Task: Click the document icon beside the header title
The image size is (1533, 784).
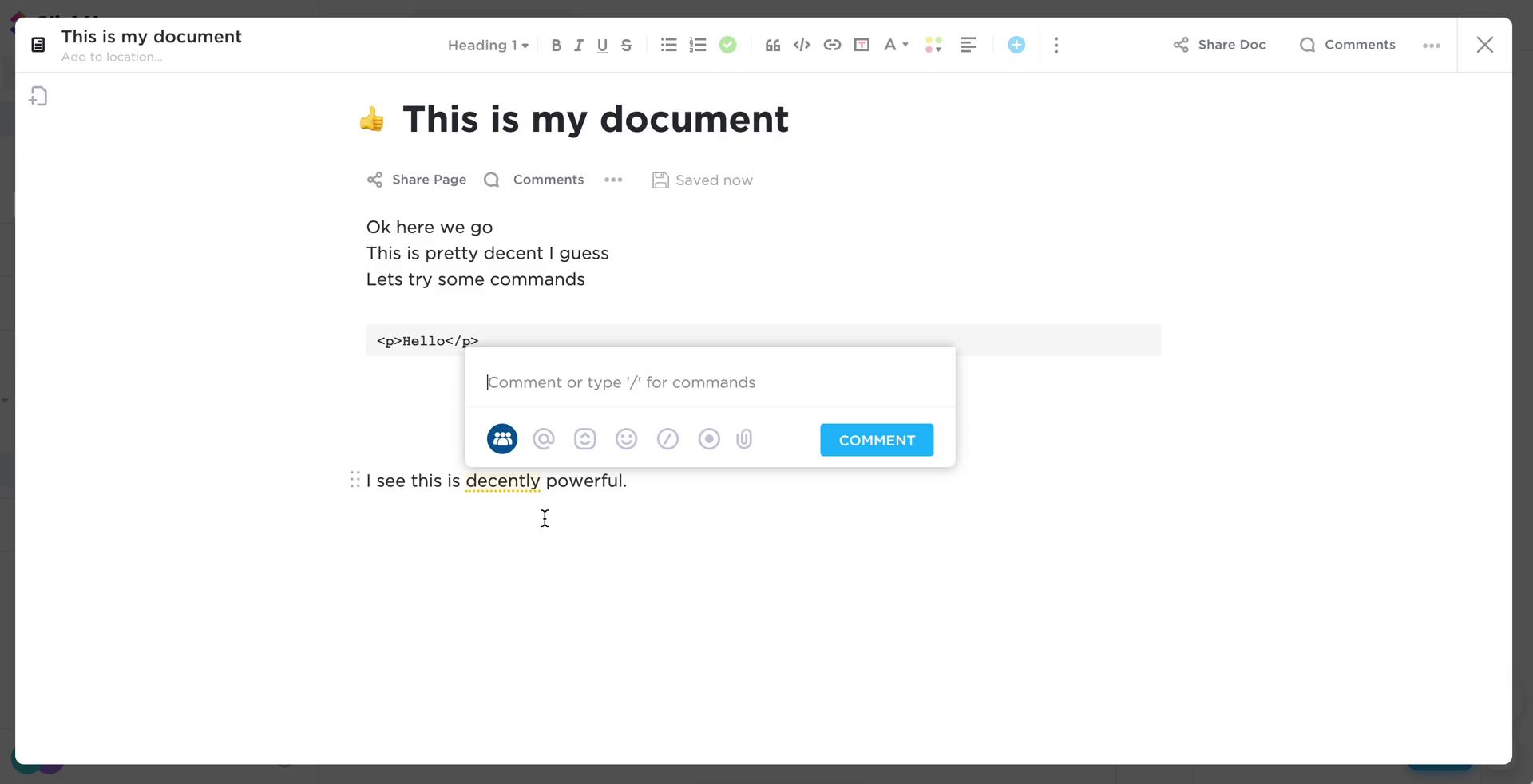Action: [x=38, y=45]
